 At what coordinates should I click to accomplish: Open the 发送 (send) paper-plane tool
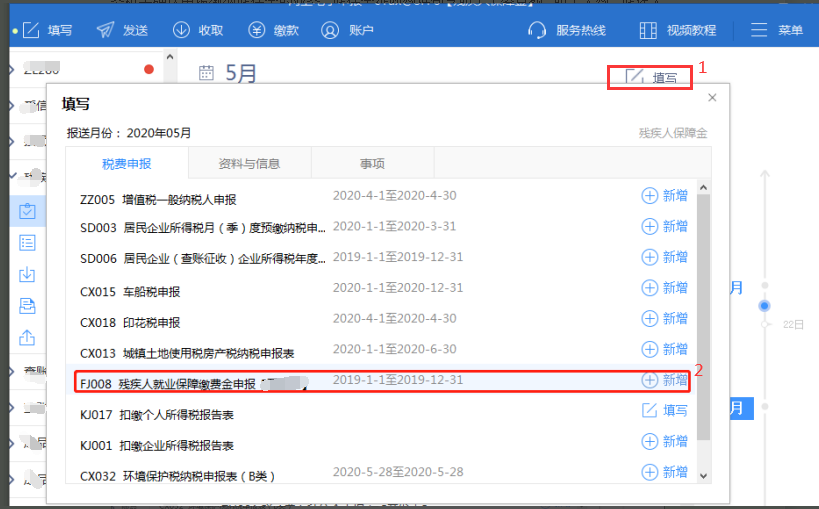122,30
